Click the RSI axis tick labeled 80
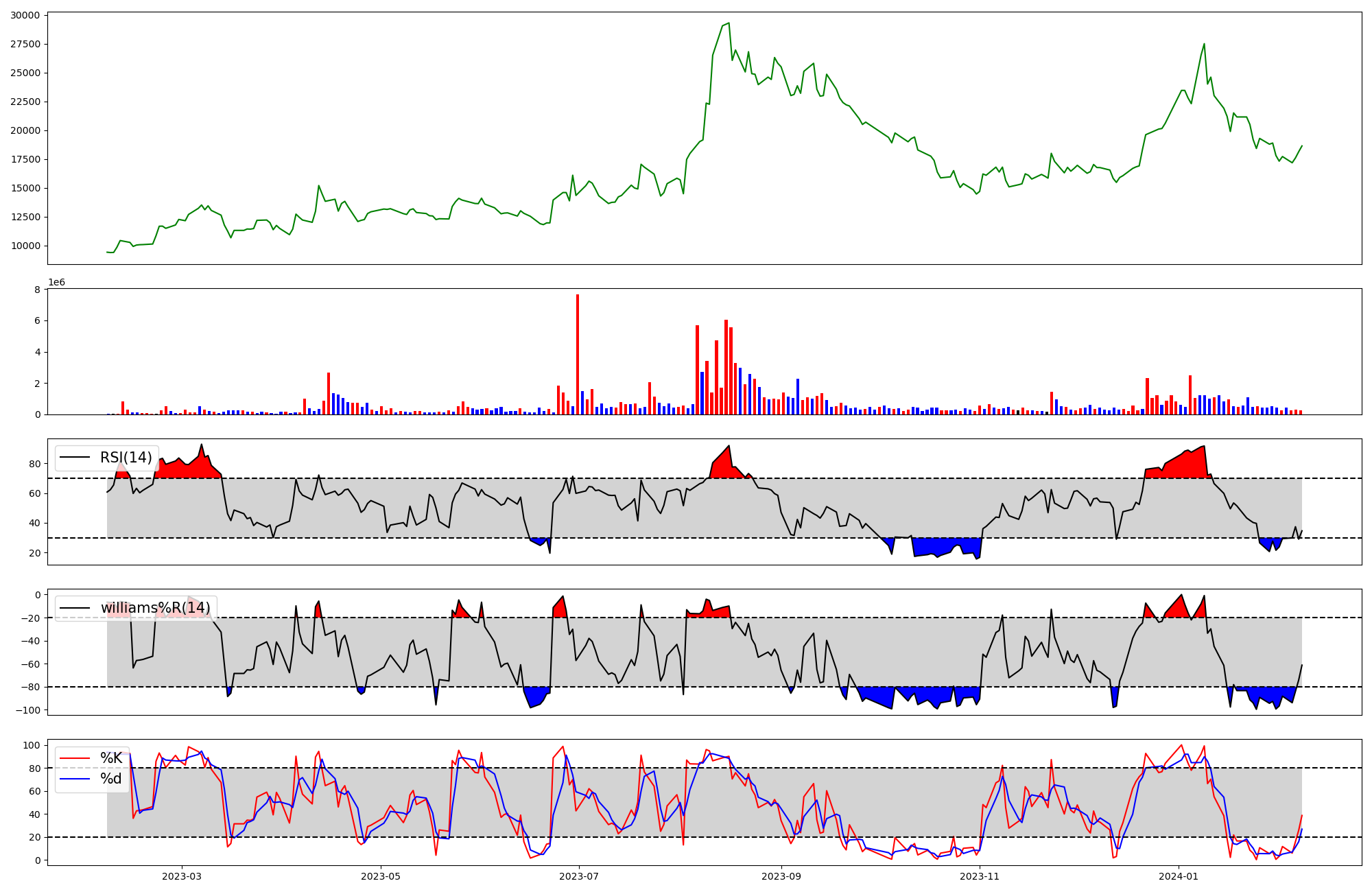This screenshot has height=892, width=1372. point(34,464)
